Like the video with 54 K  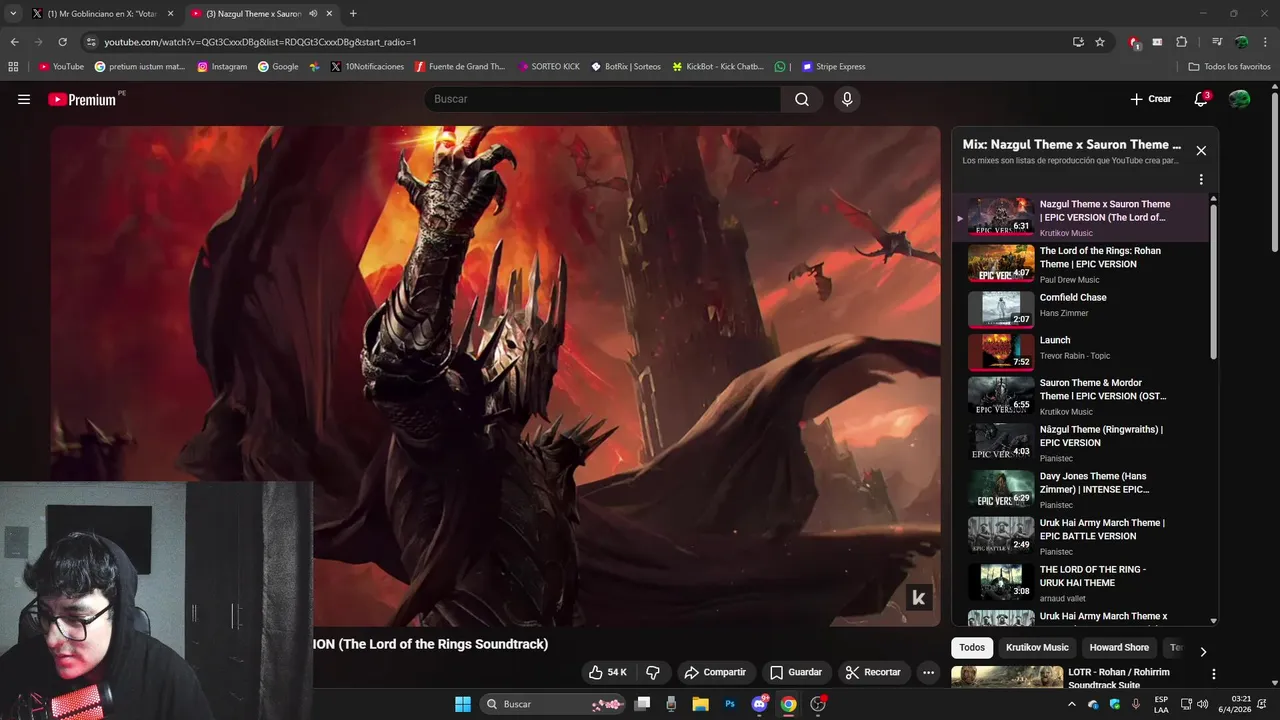(608, 672)
